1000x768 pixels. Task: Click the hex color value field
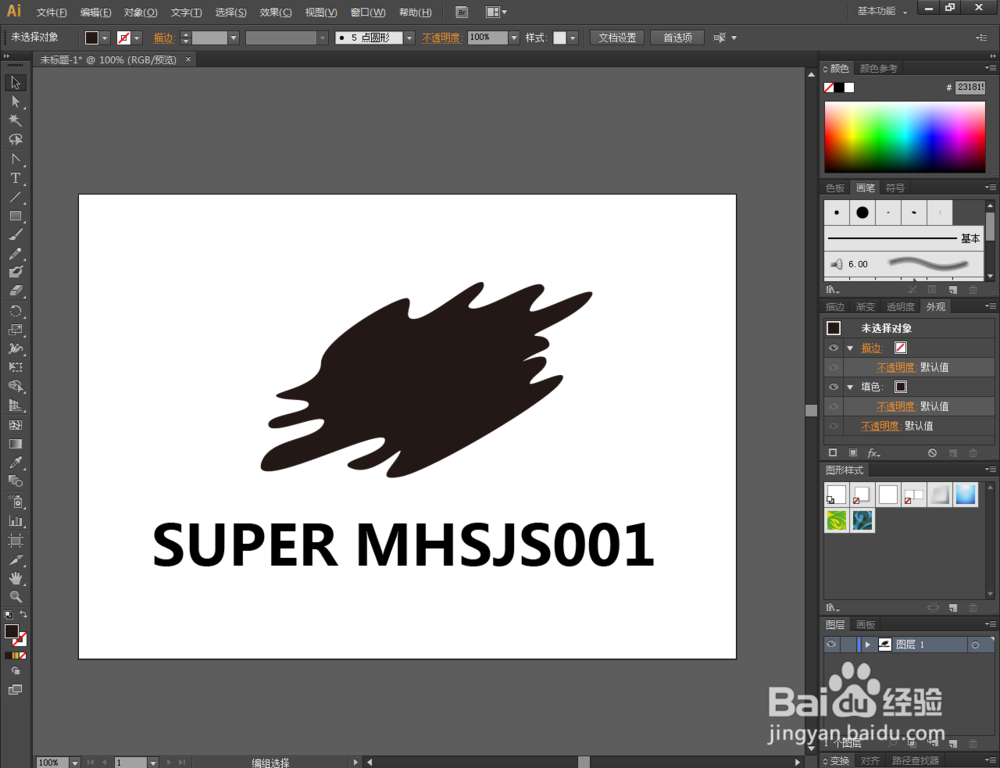coord(970,87)
